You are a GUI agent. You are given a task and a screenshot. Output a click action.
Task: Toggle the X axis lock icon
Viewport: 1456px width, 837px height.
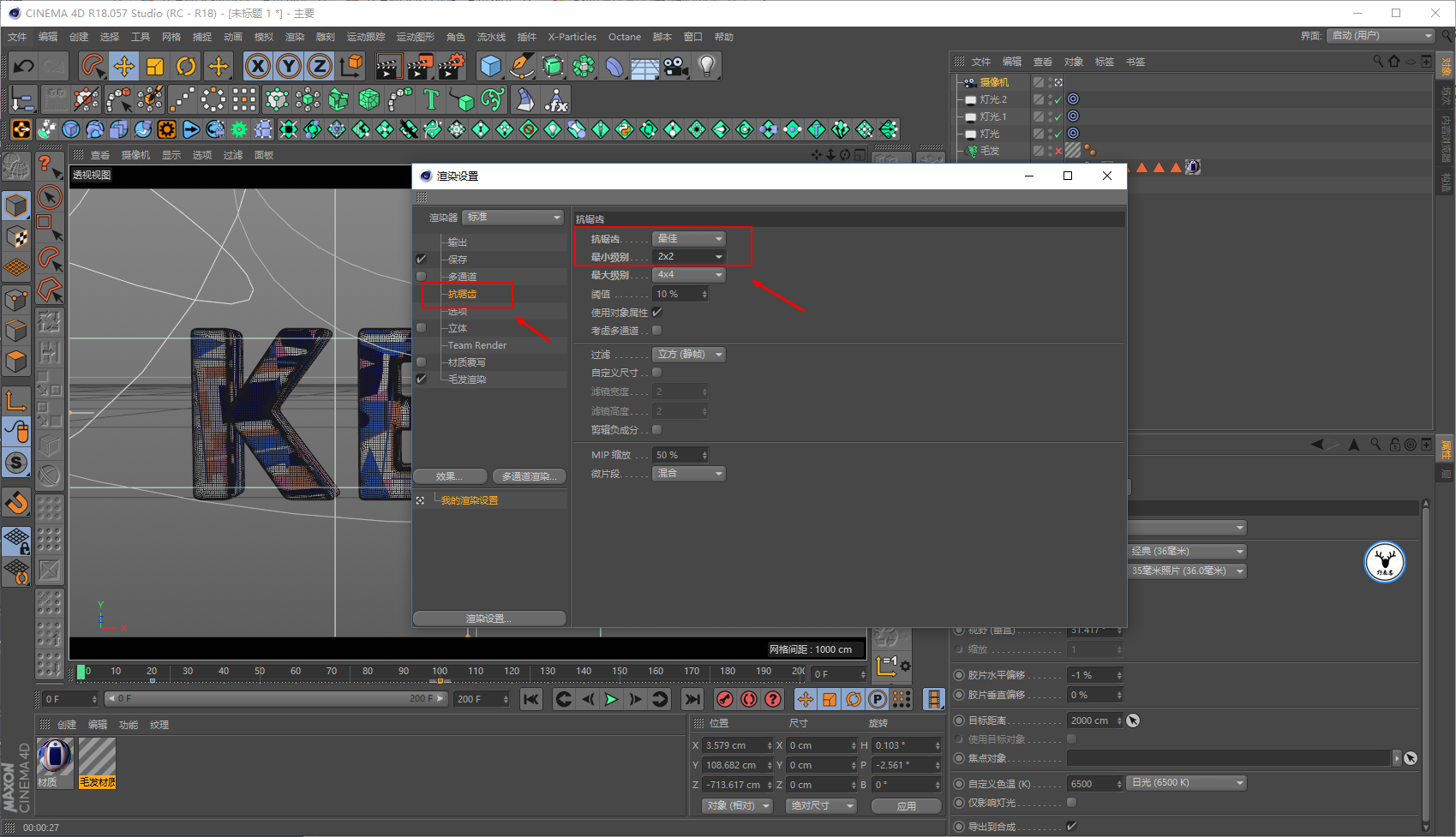point(258,66)
